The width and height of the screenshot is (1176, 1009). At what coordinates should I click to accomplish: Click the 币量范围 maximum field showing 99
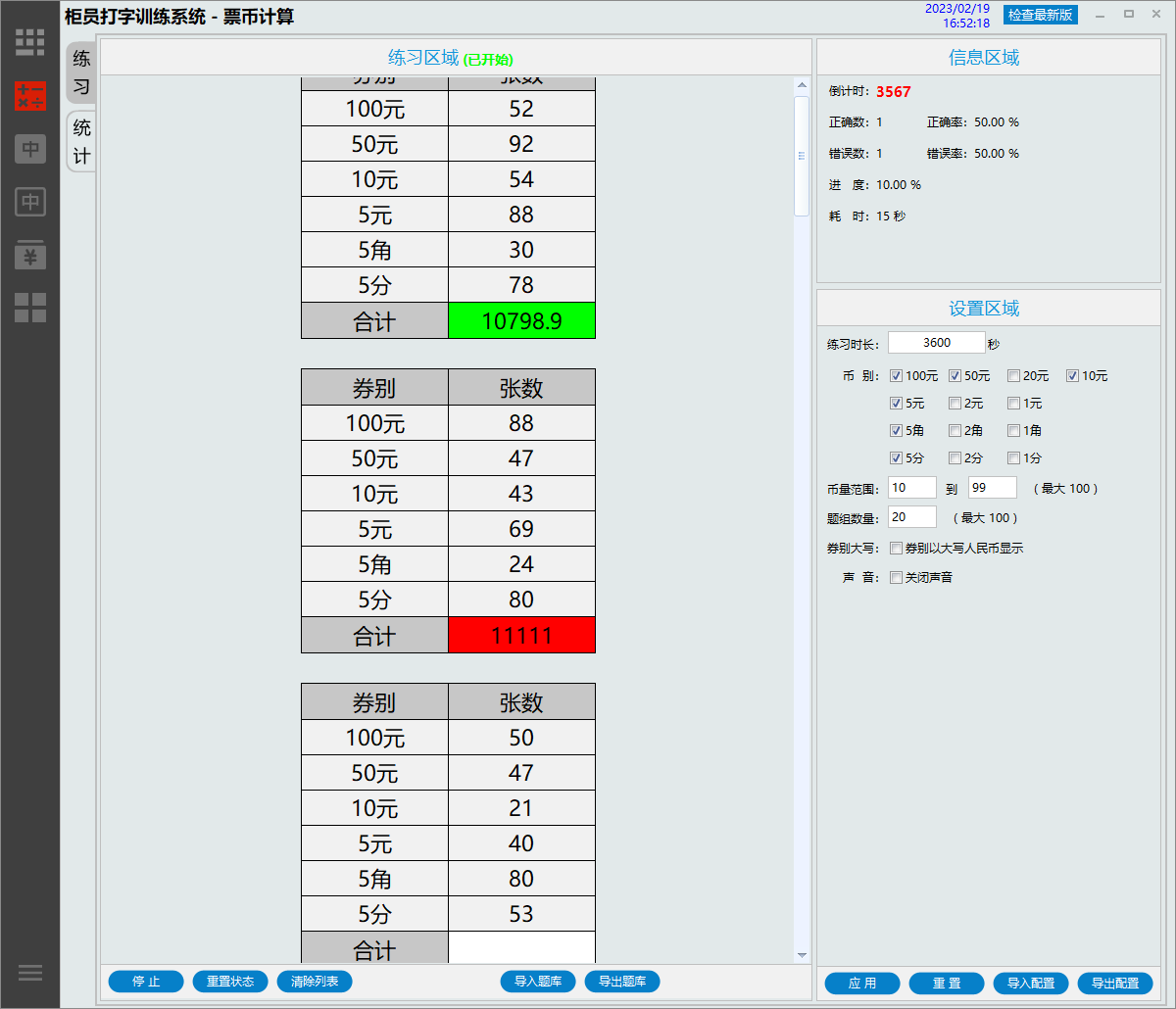[993, 488]
